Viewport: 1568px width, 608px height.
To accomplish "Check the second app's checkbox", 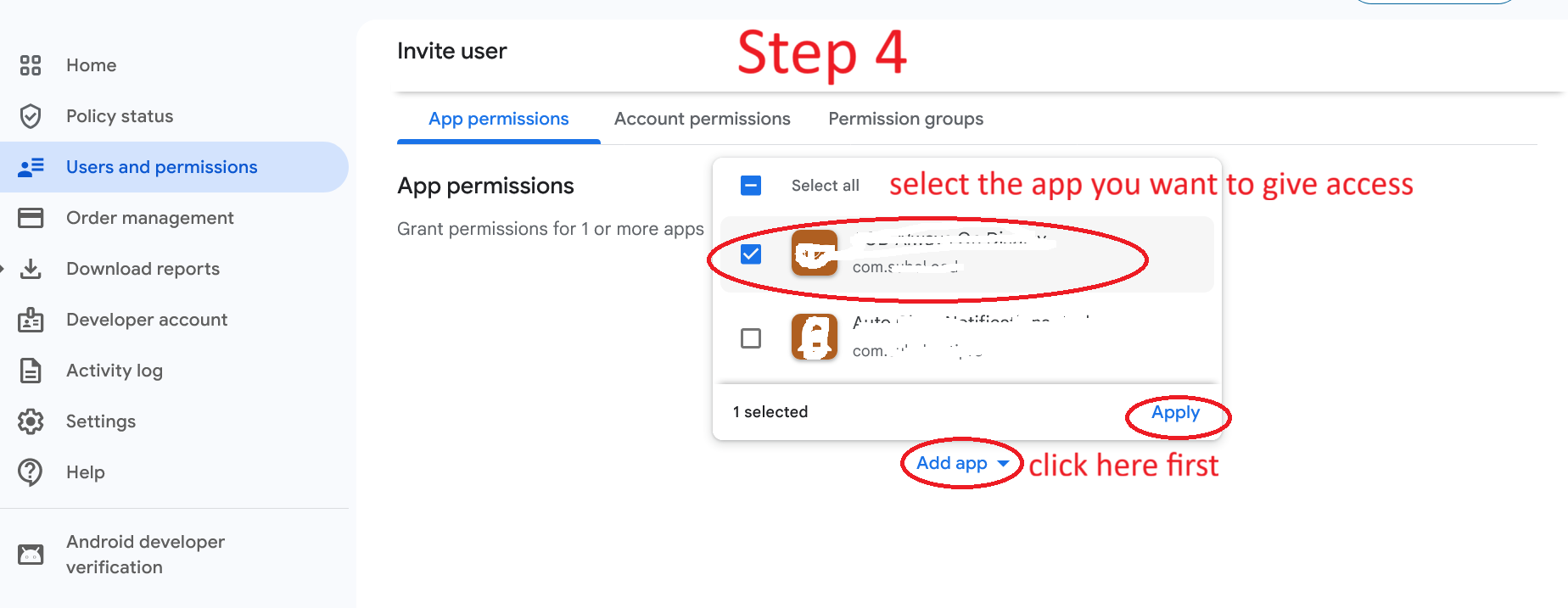I will click(x=751, y=338).
